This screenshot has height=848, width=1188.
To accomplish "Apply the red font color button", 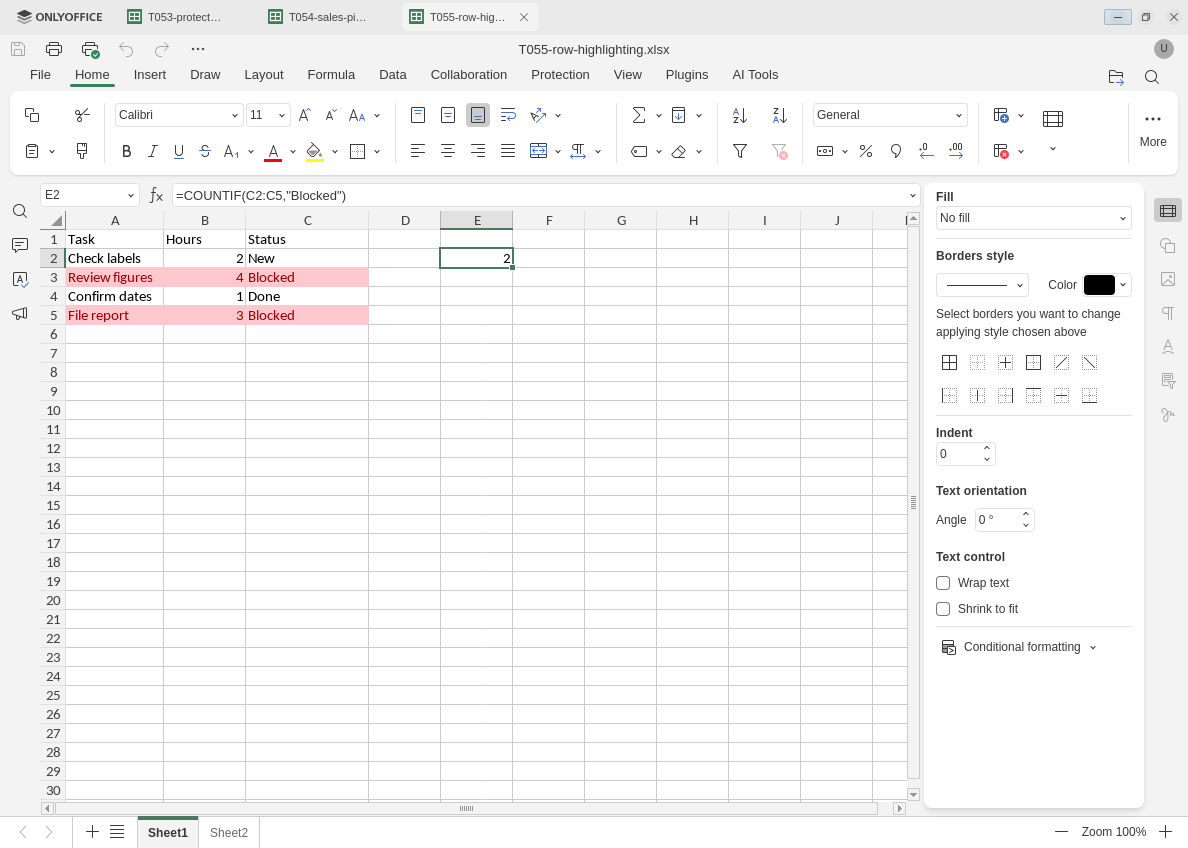I will point(274,152).
